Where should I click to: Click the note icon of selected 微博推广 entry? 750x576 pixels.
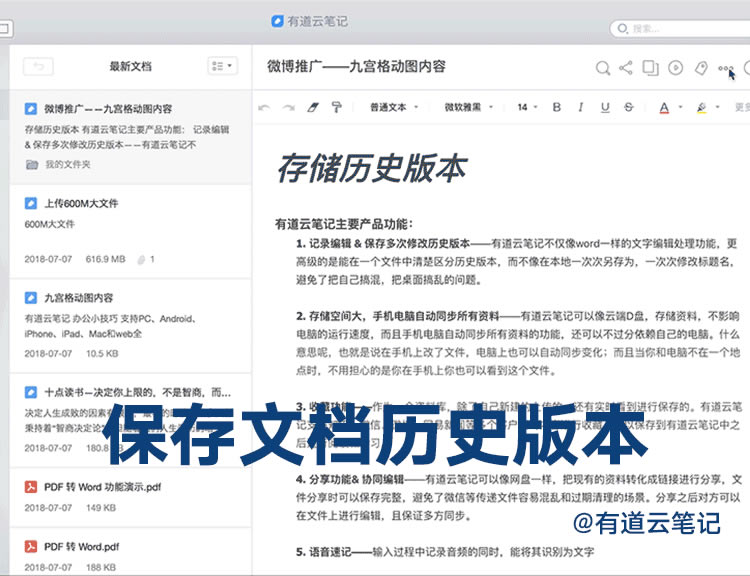(x=31, y=109)
